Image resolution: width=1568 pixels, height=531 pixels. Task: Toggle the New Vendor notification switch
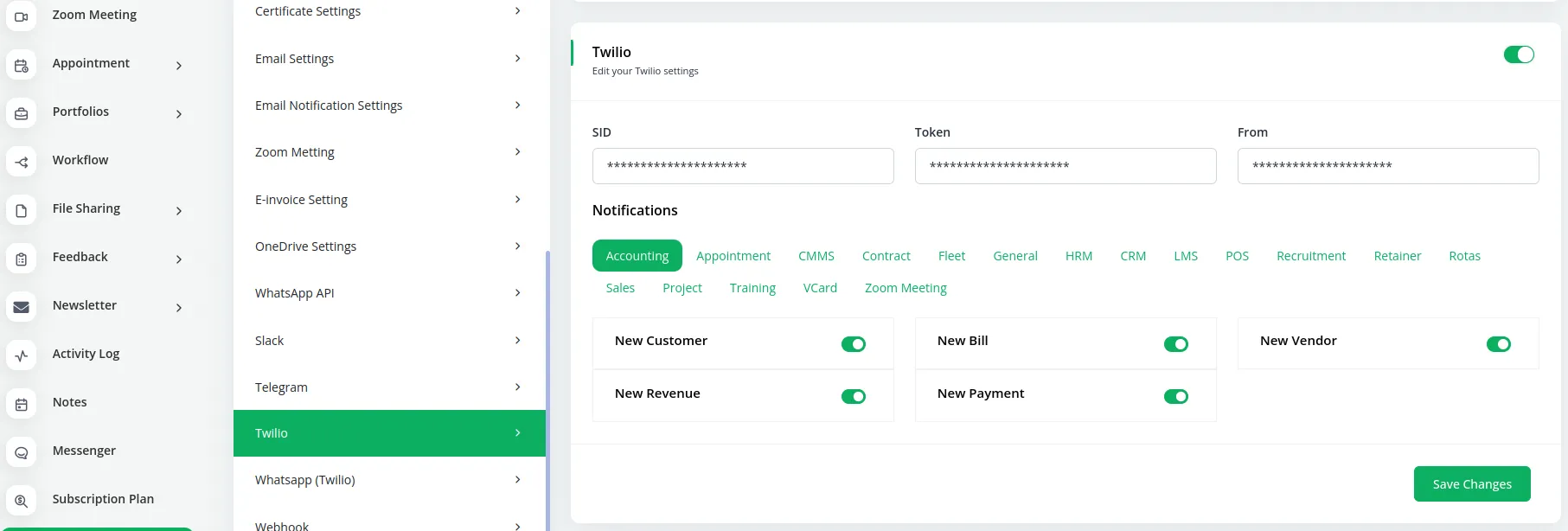1498,344
